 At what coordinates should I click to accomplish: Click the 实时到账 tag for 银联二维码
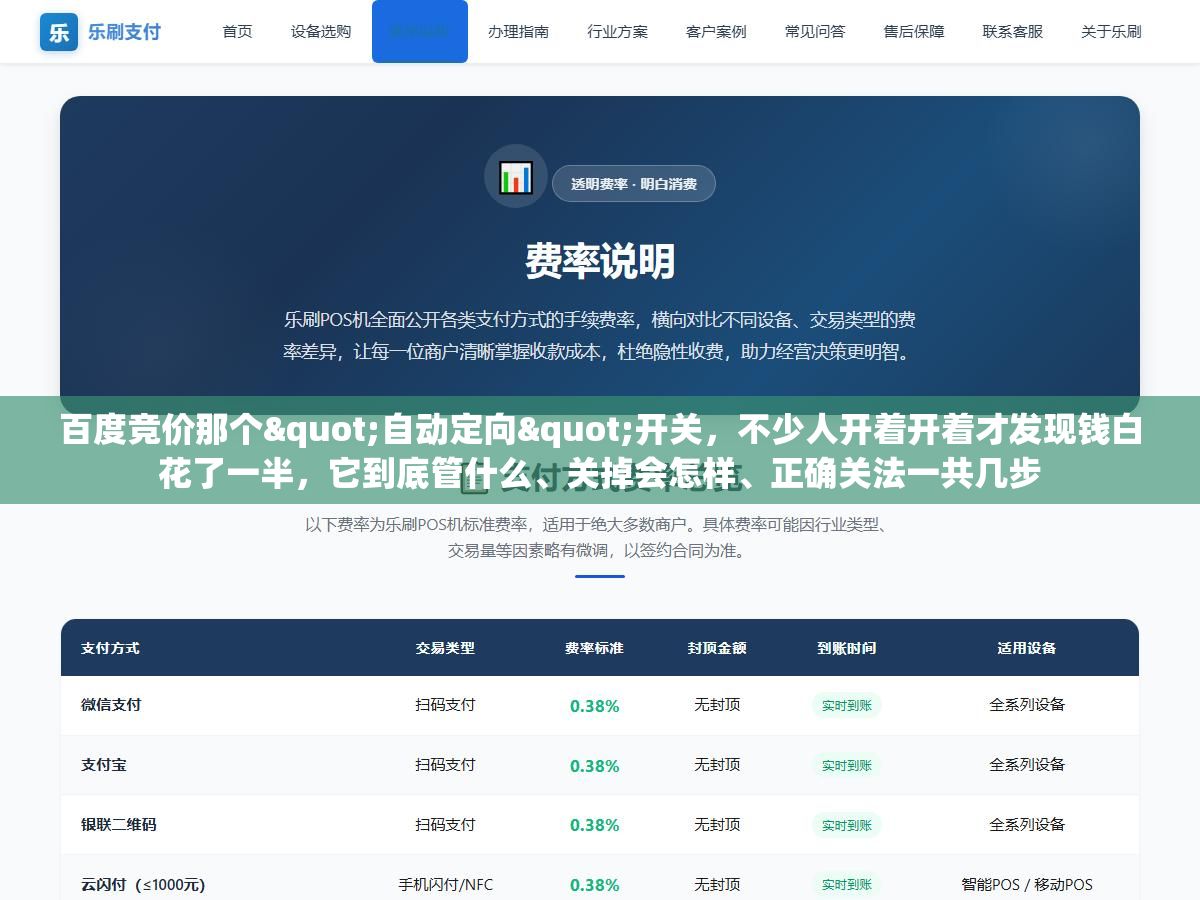point(847,825)
